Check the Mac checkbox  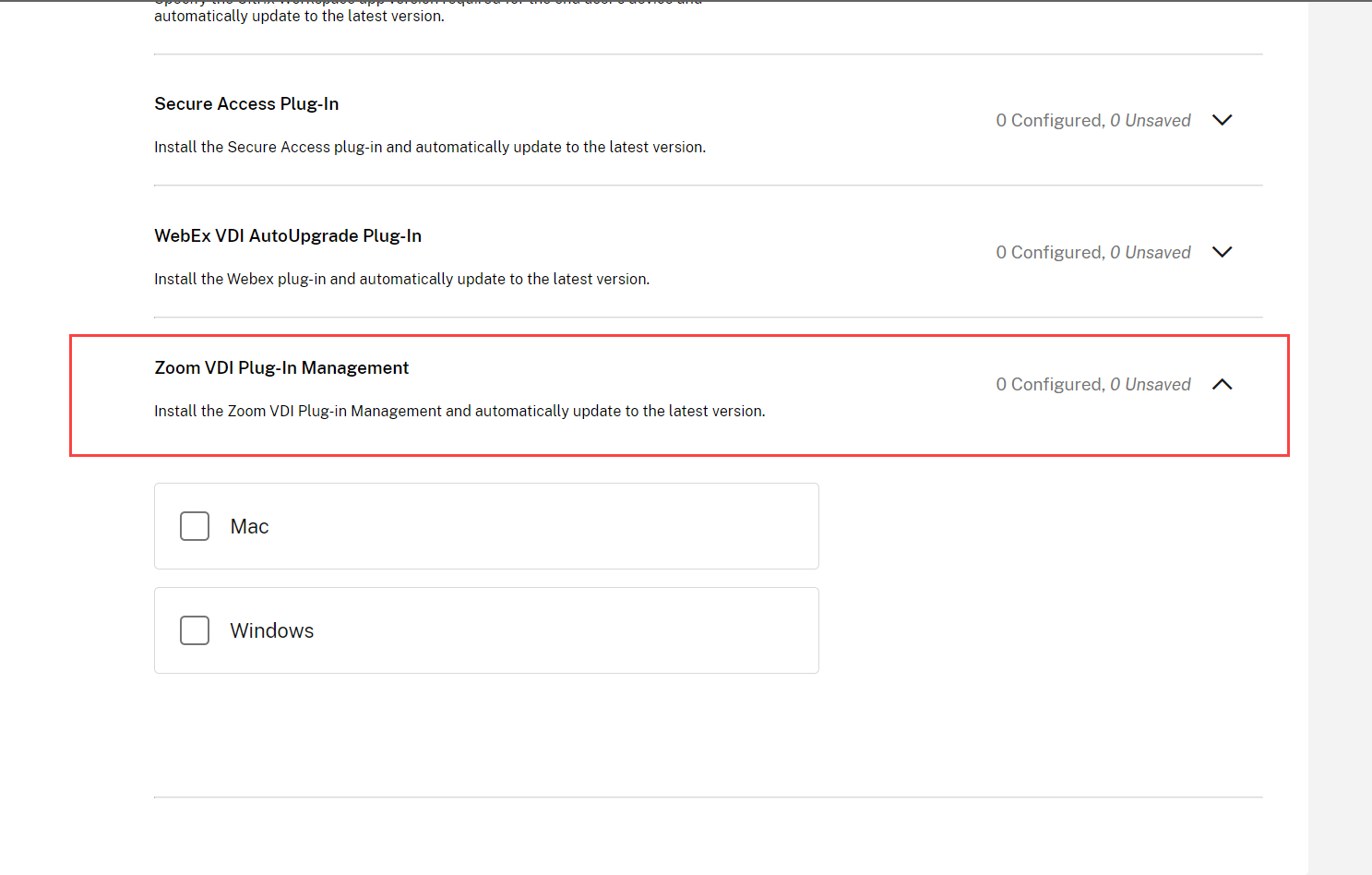tap(195, 526)
